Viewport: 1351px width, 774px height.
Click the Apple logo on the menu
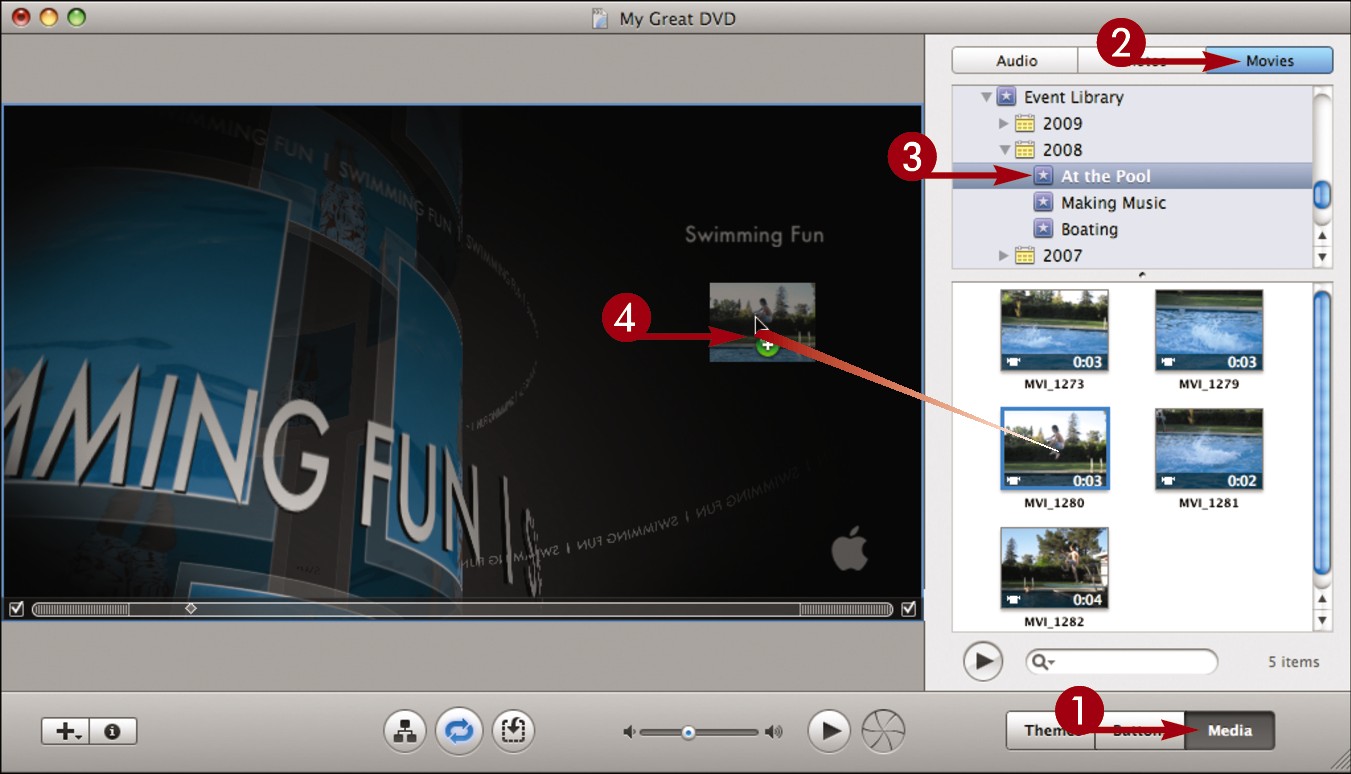(x=849, y=550)
